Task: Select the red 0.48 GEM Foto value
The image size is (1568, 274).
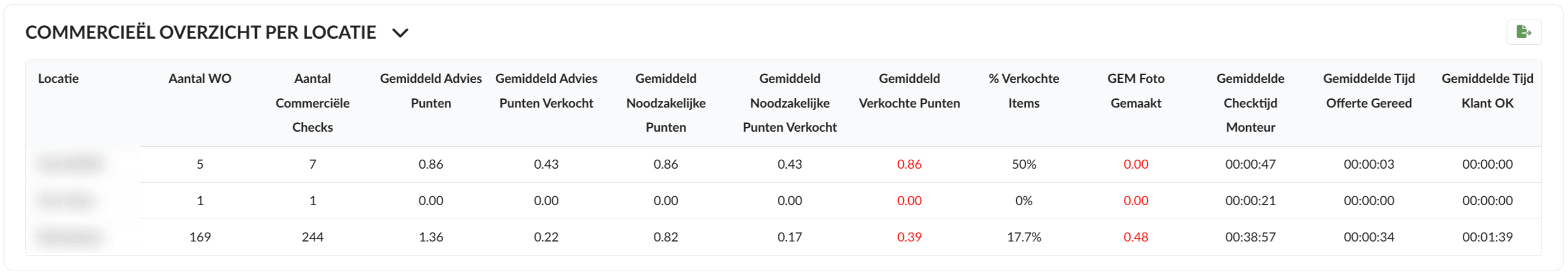Action: (x=1135, y=237)
